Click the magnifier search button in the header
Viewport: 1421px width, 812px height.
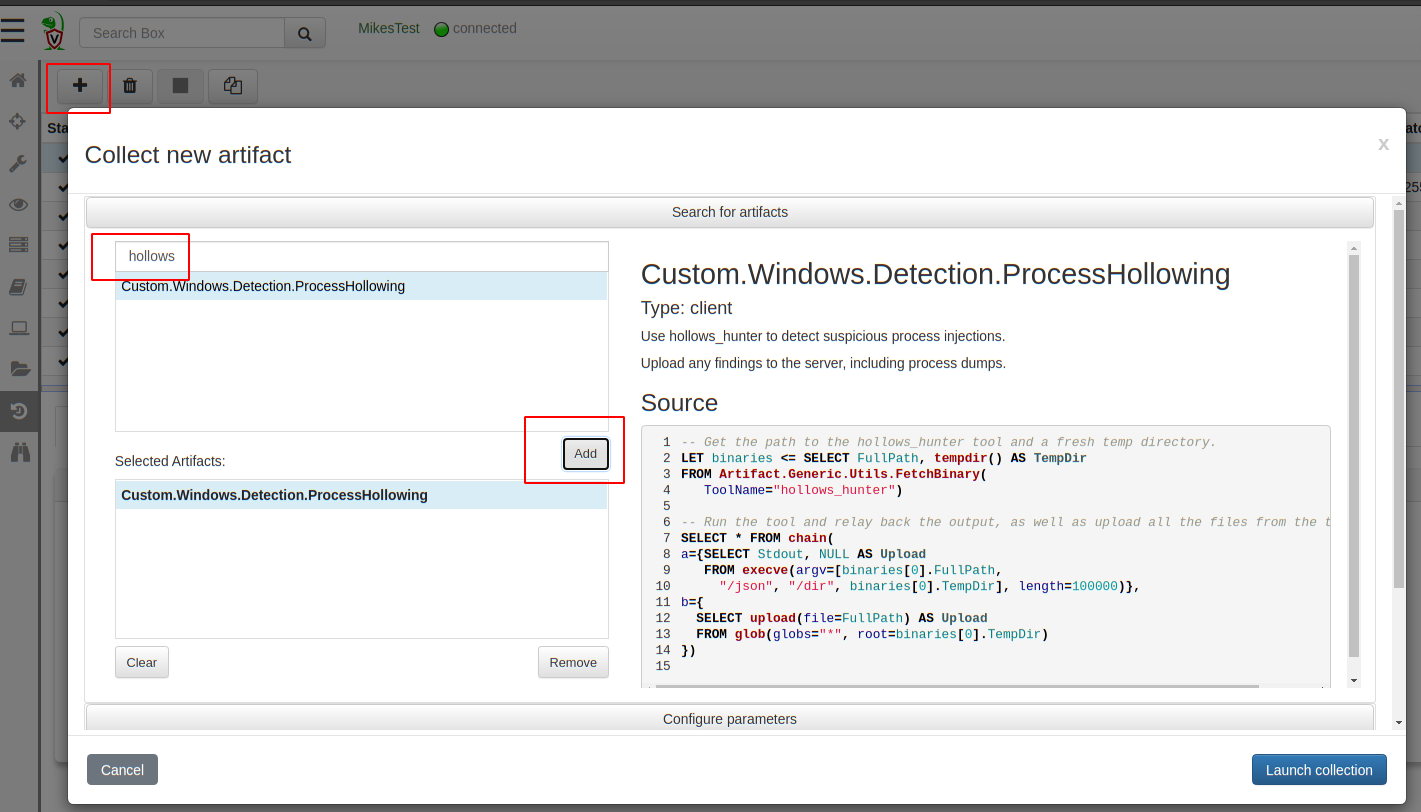coord(305,33)
